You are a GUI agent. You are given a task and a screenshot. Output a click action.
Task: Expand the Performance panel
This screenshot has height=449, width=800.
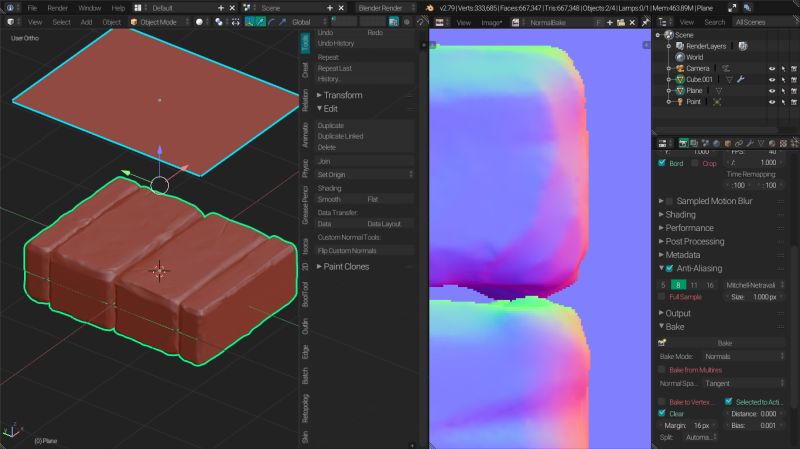(686, 228)
